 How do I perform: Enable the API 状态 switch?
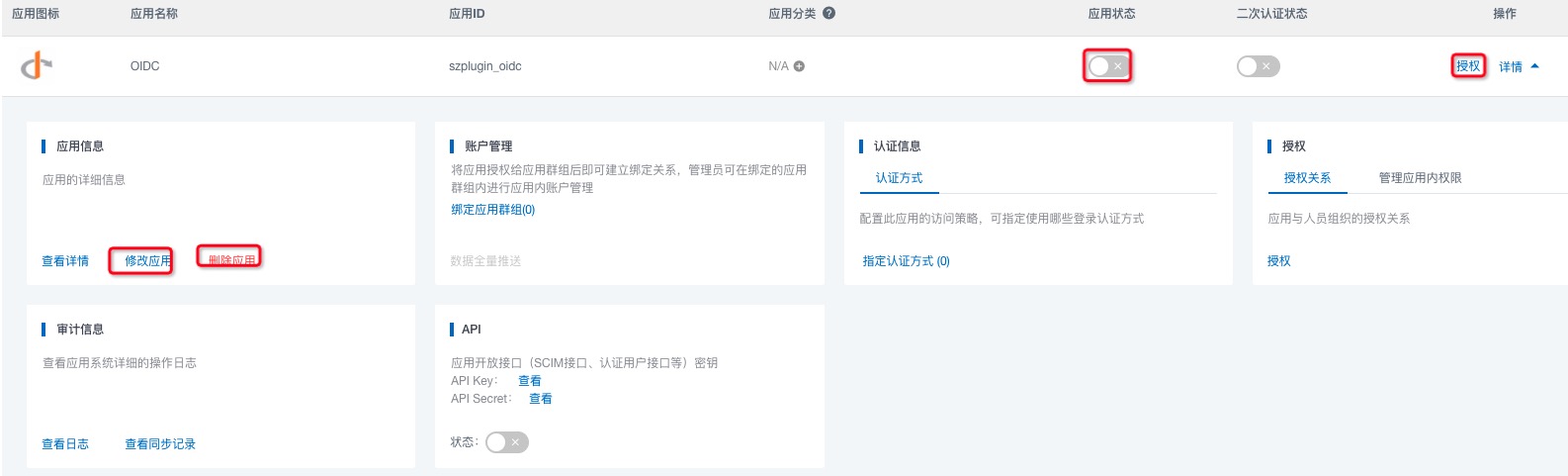click(x=506, y=442)
